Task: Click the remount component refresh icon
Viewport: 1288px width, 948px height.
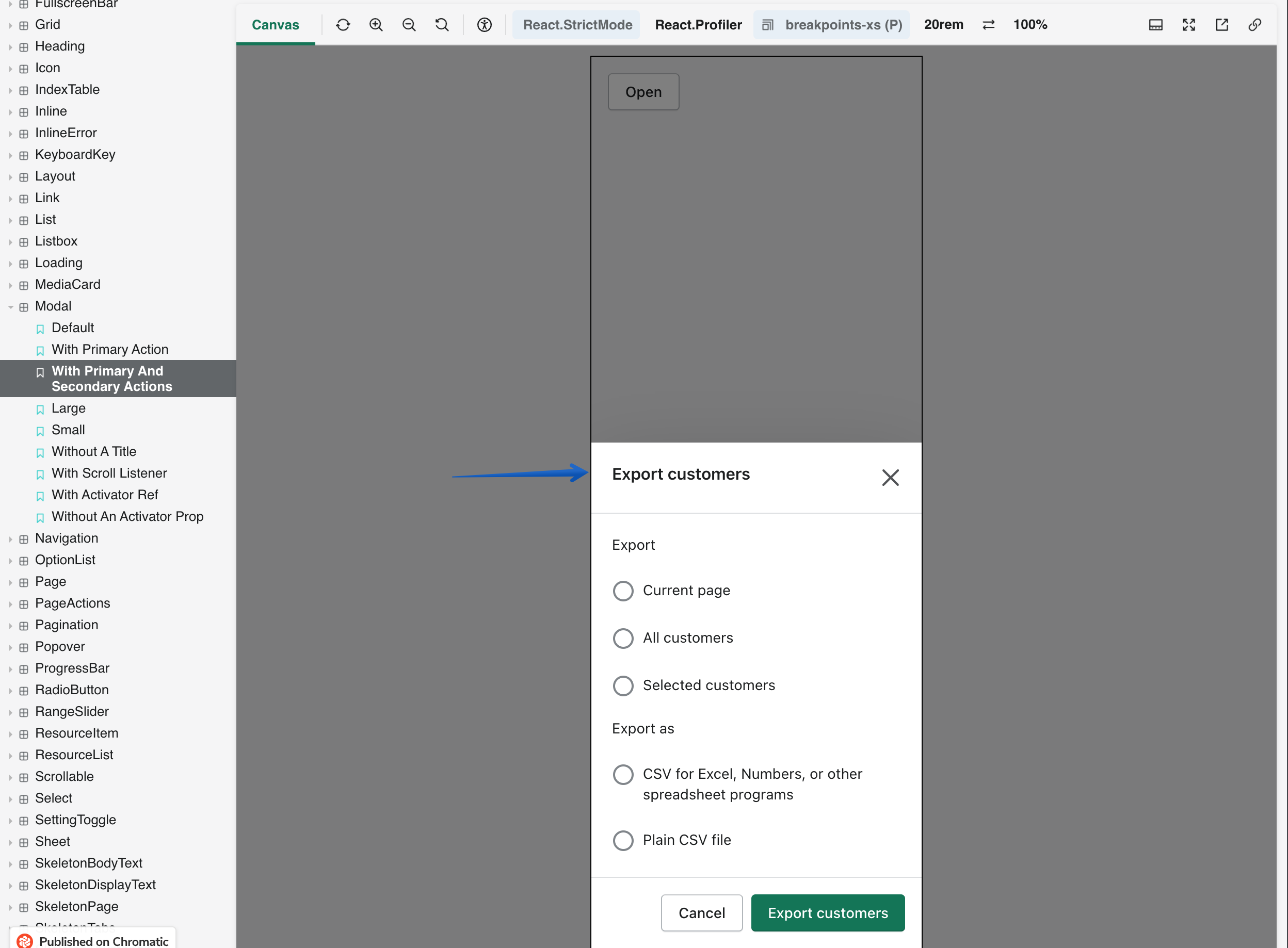Action: [343, 25]
